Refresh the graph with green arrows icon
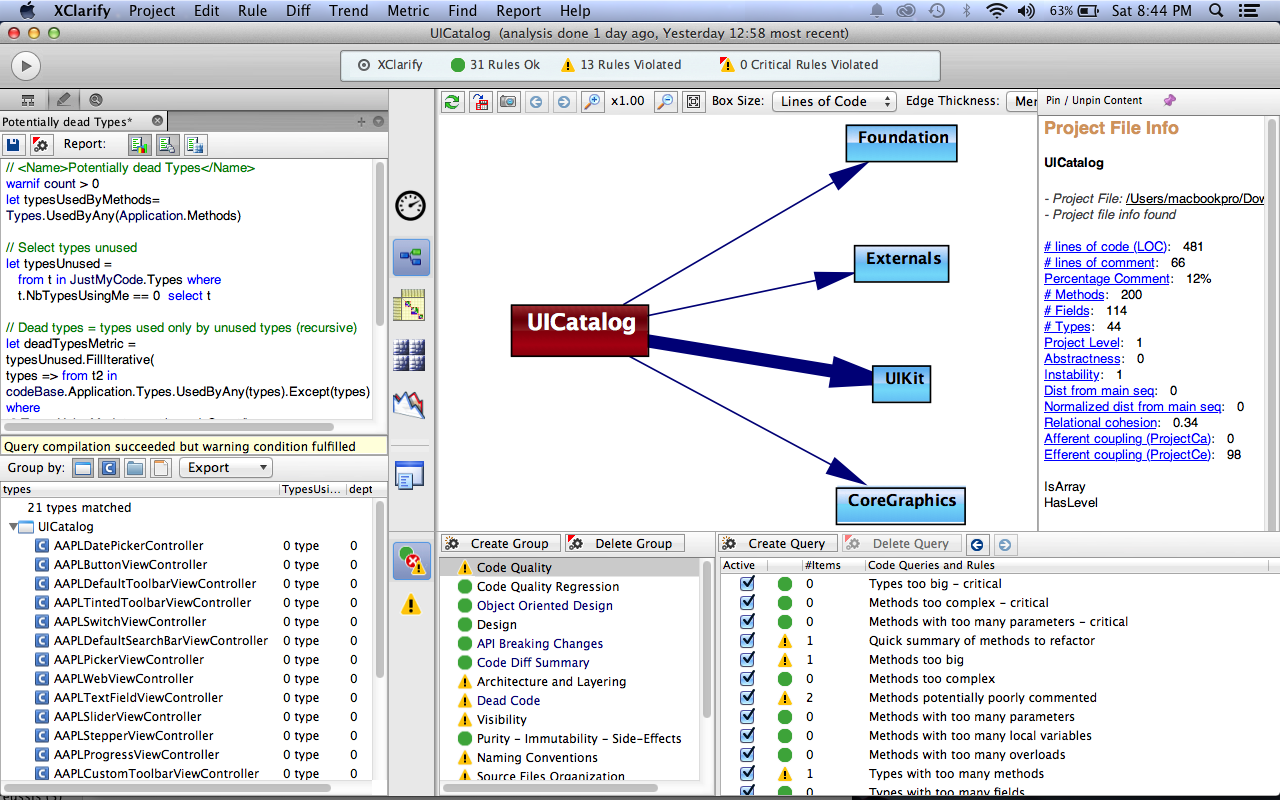 [x=453, y=101]
